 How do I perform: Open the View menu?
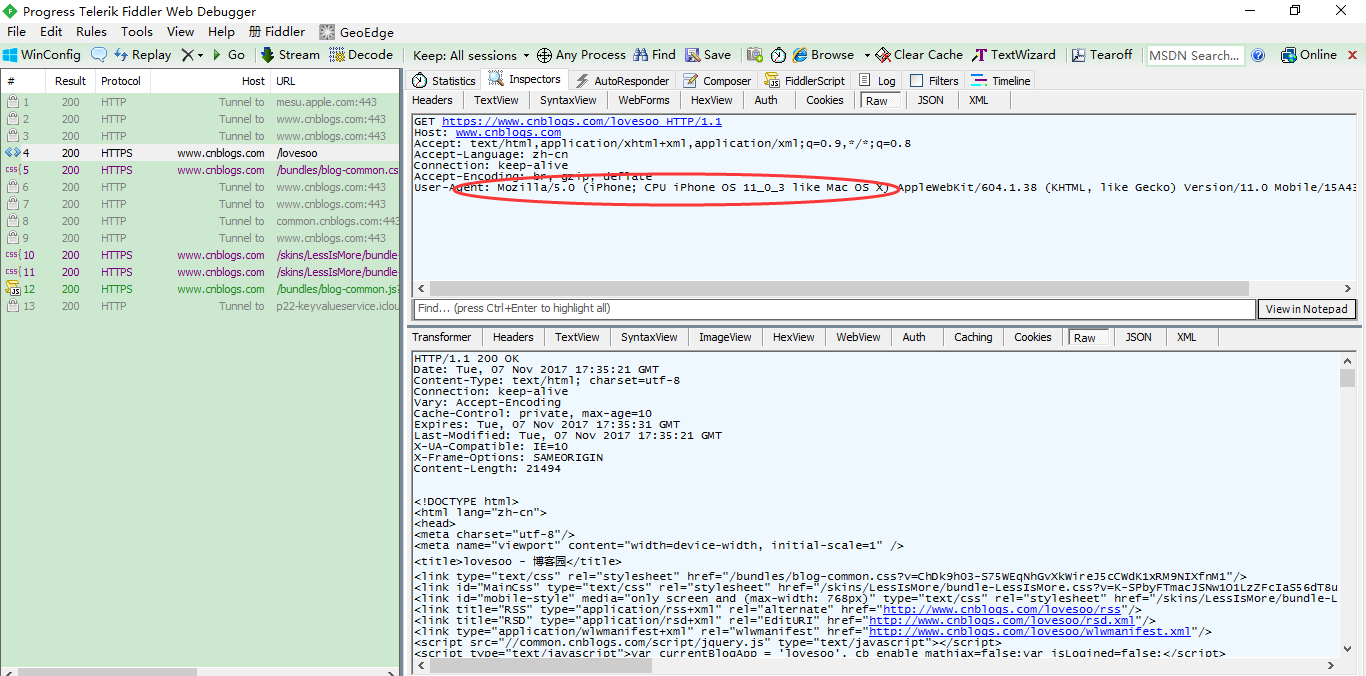click(x=181, y=32)
